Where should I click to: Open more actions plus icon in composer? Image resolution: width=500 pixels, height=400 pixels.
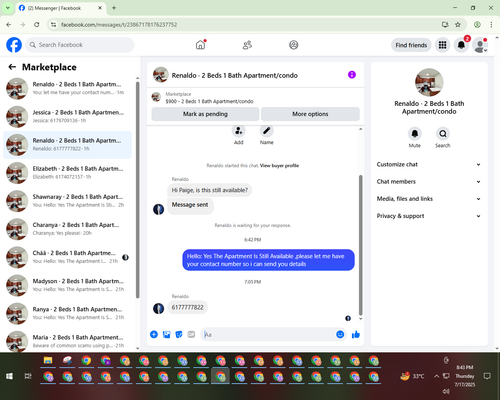click(x=154, y=334)
